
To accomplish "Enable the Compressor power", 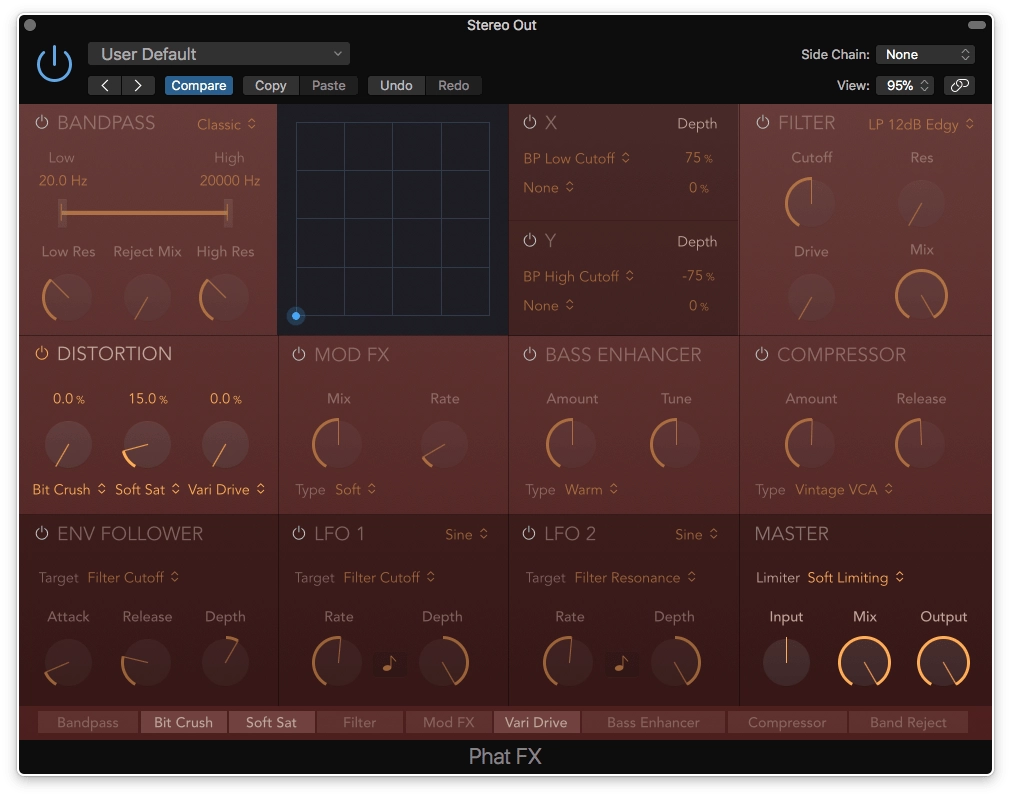I will coord(761,354).
